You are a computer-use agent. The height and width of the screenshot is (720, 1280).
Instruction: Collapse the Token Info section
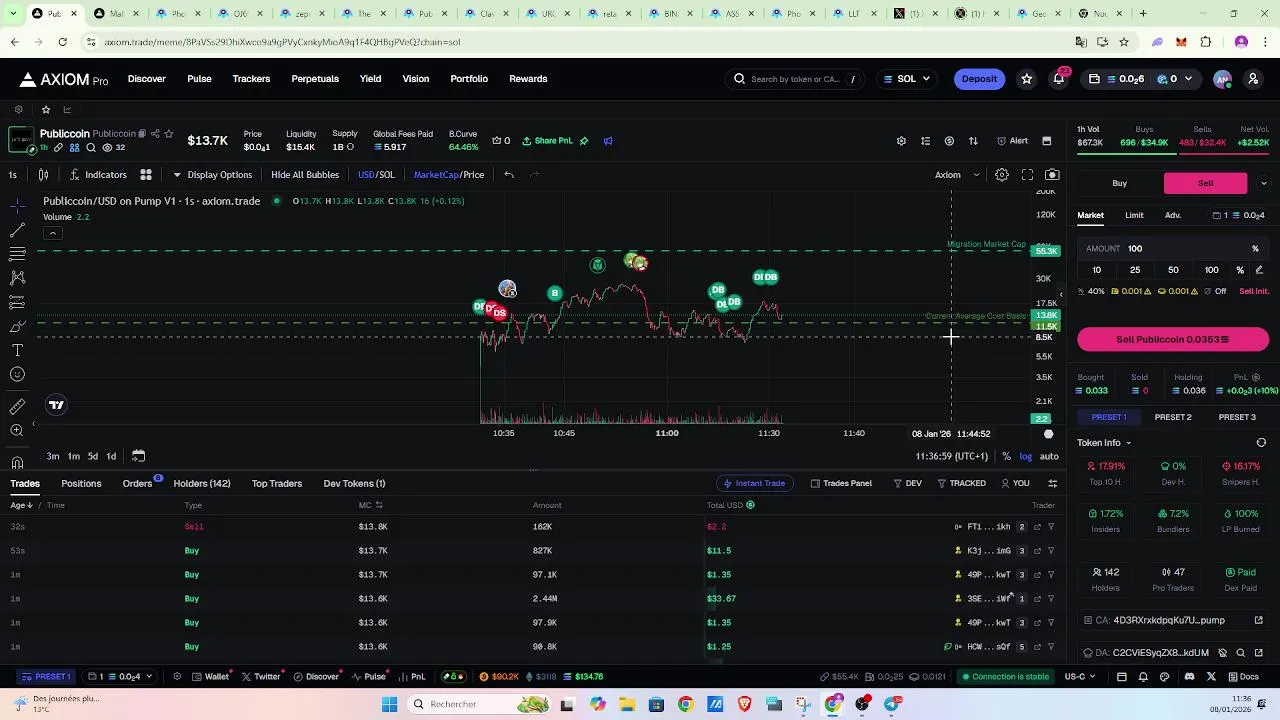1104,443
